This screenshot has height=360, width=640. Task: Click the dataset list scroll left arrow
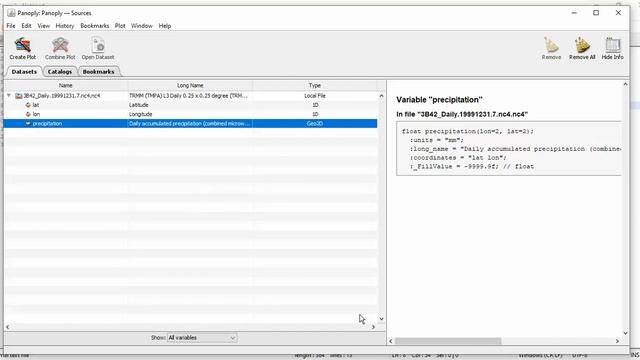click(8, 327)
